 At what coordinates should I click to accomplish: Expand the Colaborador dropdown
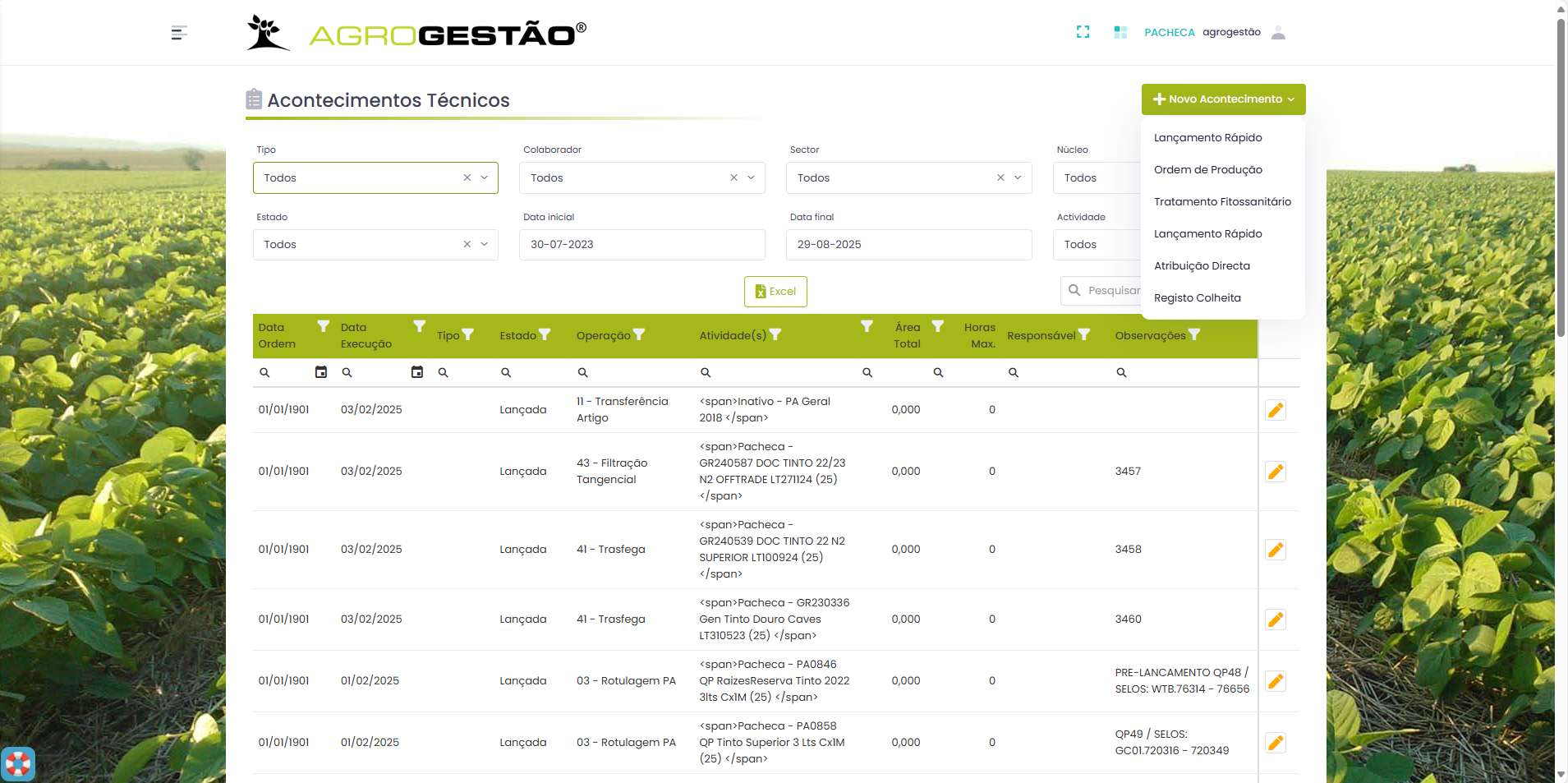[x=751, y=177]
